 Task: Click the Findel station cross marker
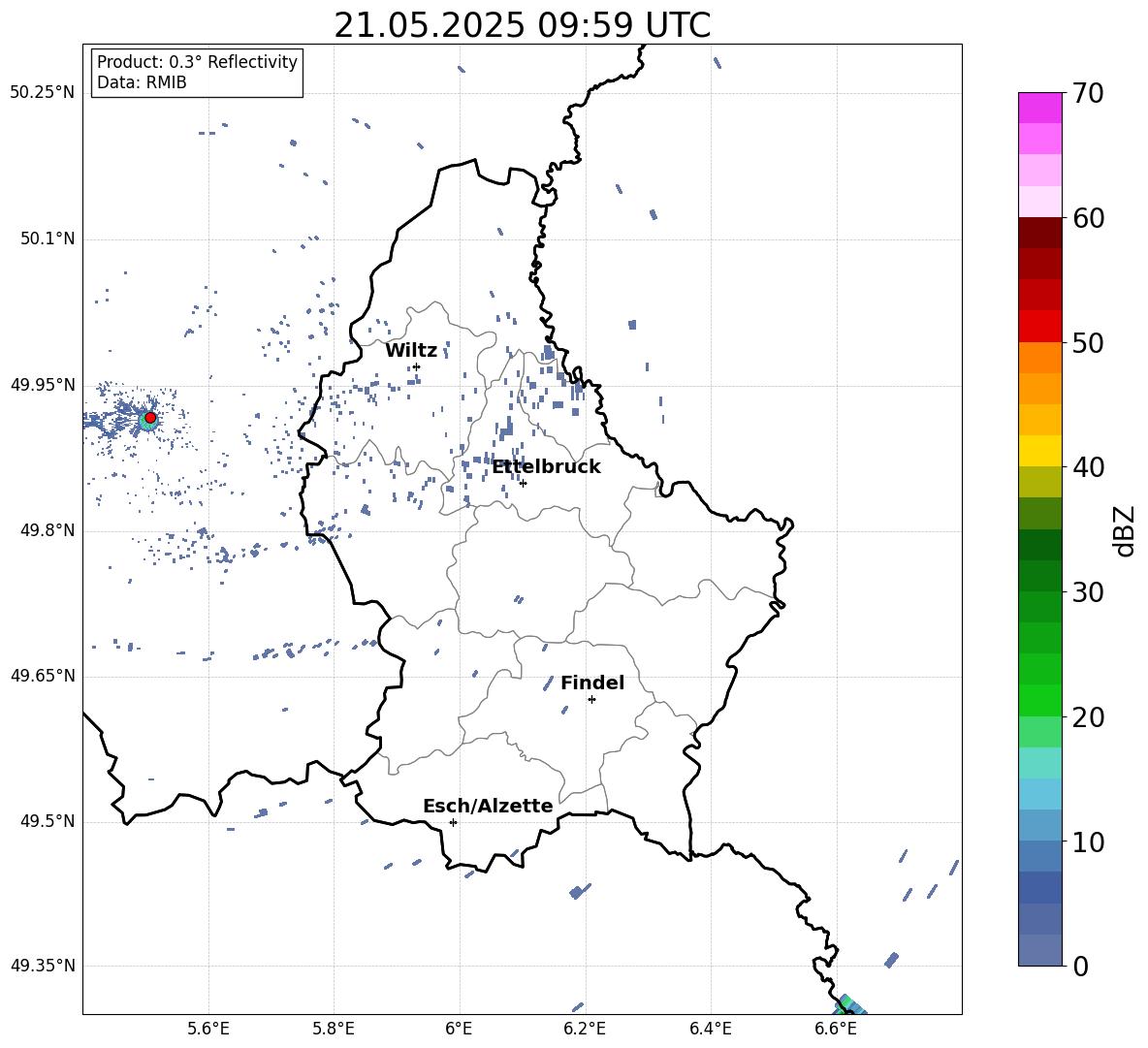(591, 700)
